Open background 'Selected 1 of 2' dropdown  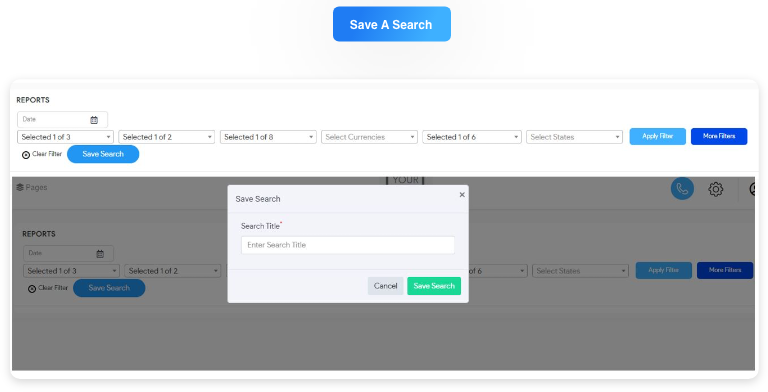click(x=172, y=271)
